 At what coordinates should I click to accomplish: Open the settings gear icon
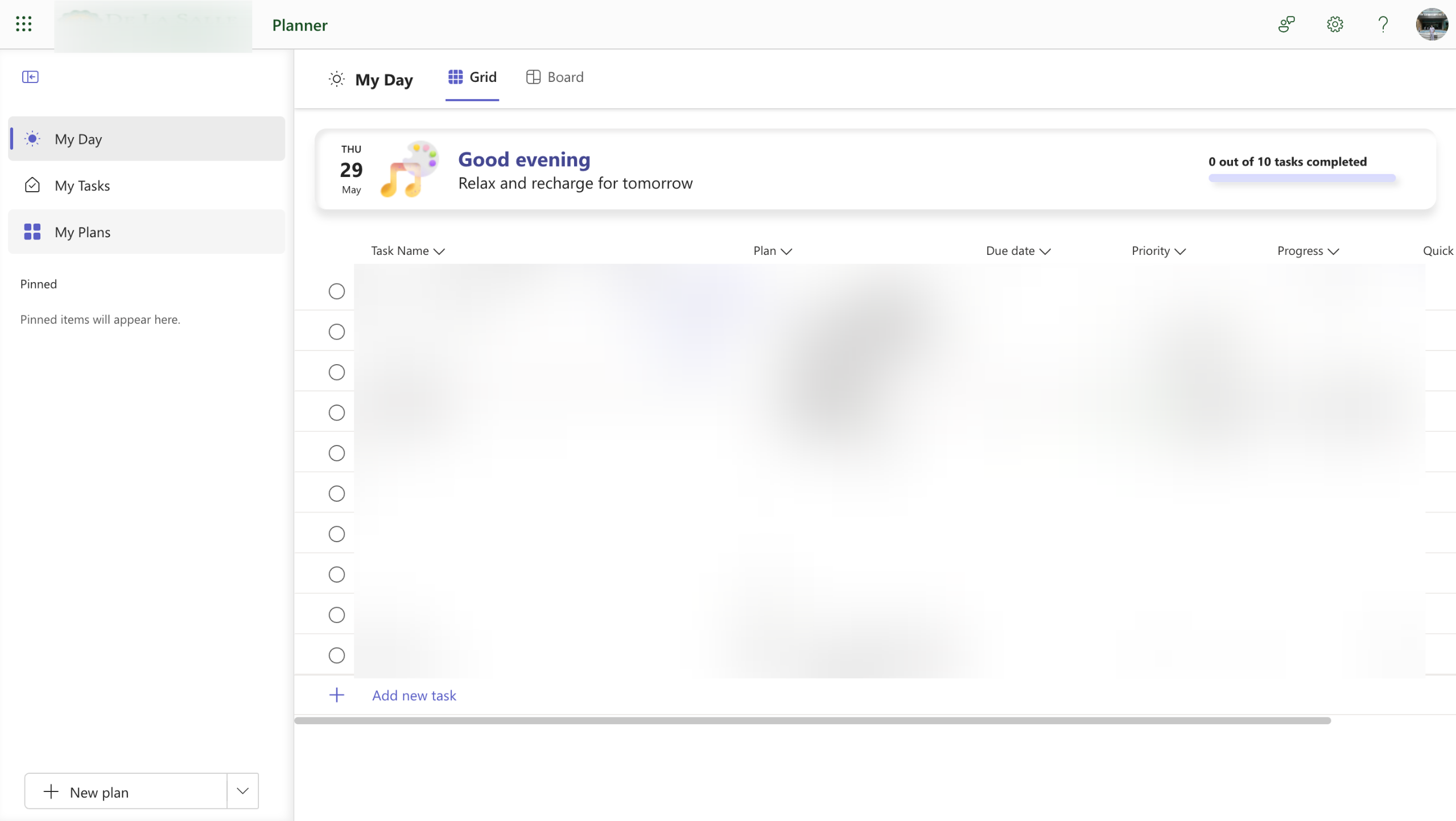(x=1335, y=24)
